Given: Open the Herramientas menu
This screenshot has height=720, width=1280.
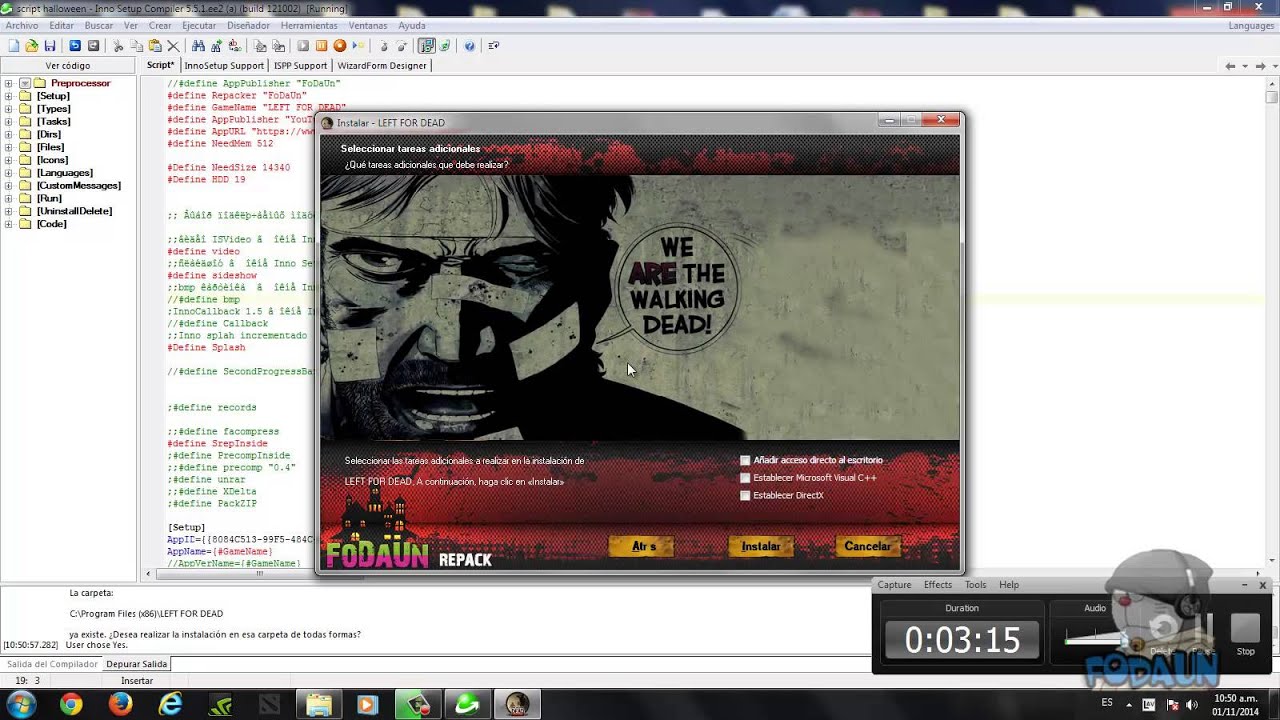Looking at the screenshot, I should click(309, 25).
